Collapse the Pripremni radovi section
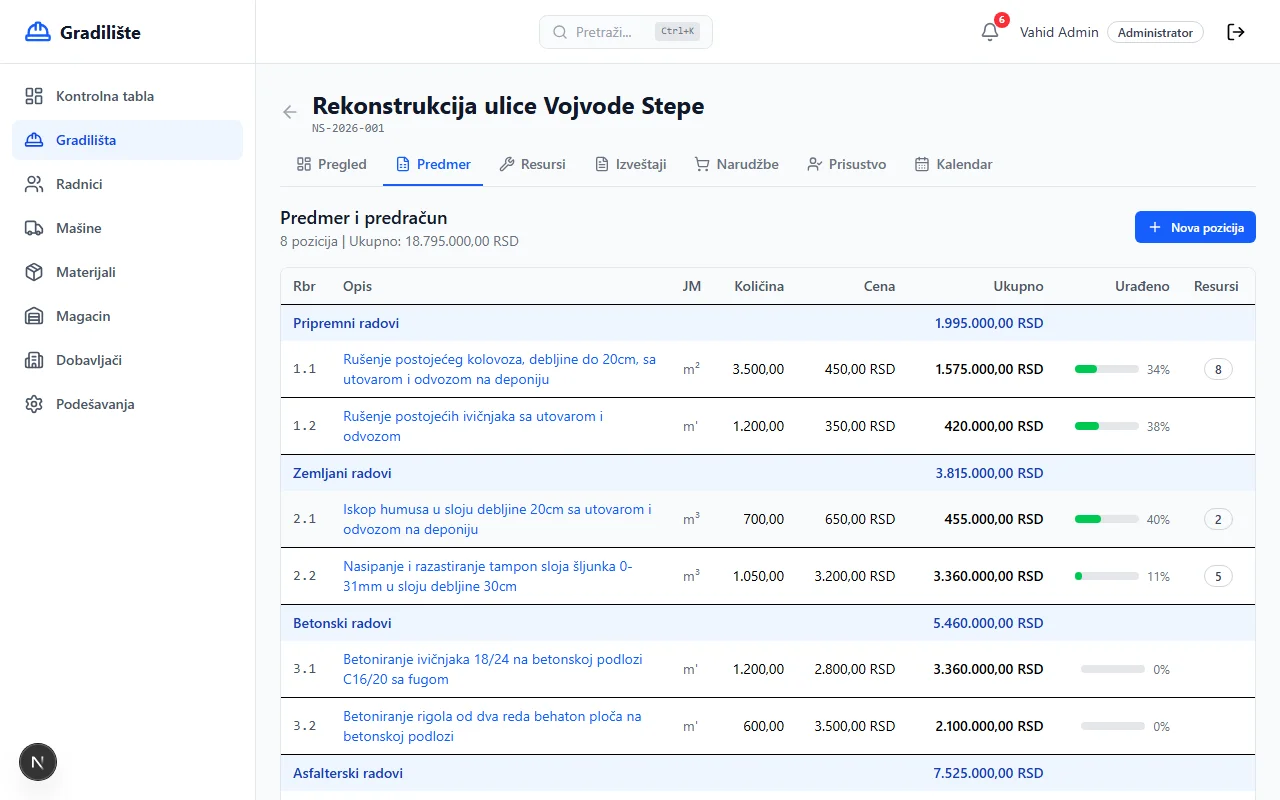 [346, 323]
